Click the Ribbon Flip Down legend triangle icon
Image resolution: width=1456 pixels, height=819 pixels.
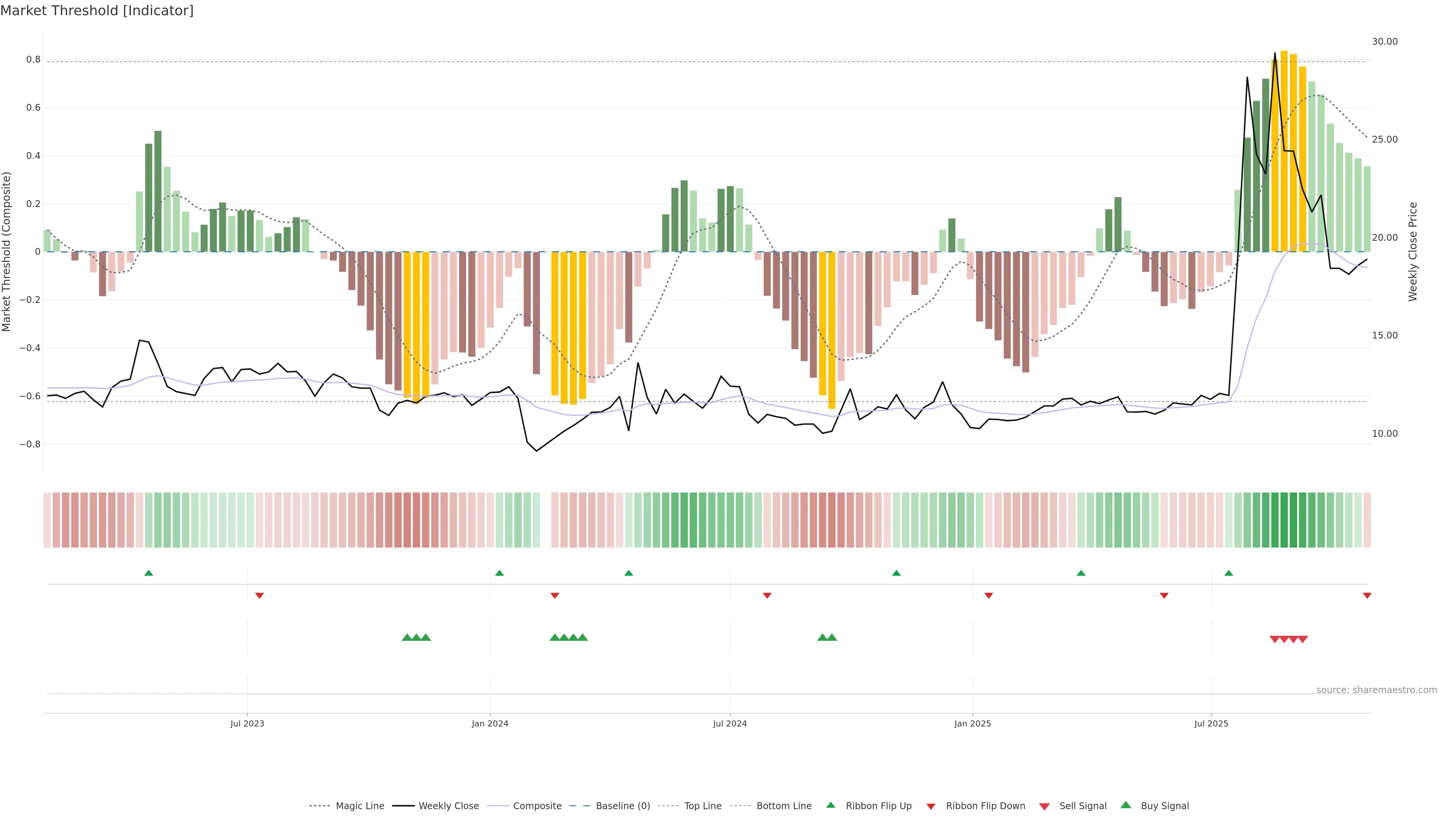(x=931, y=806)
